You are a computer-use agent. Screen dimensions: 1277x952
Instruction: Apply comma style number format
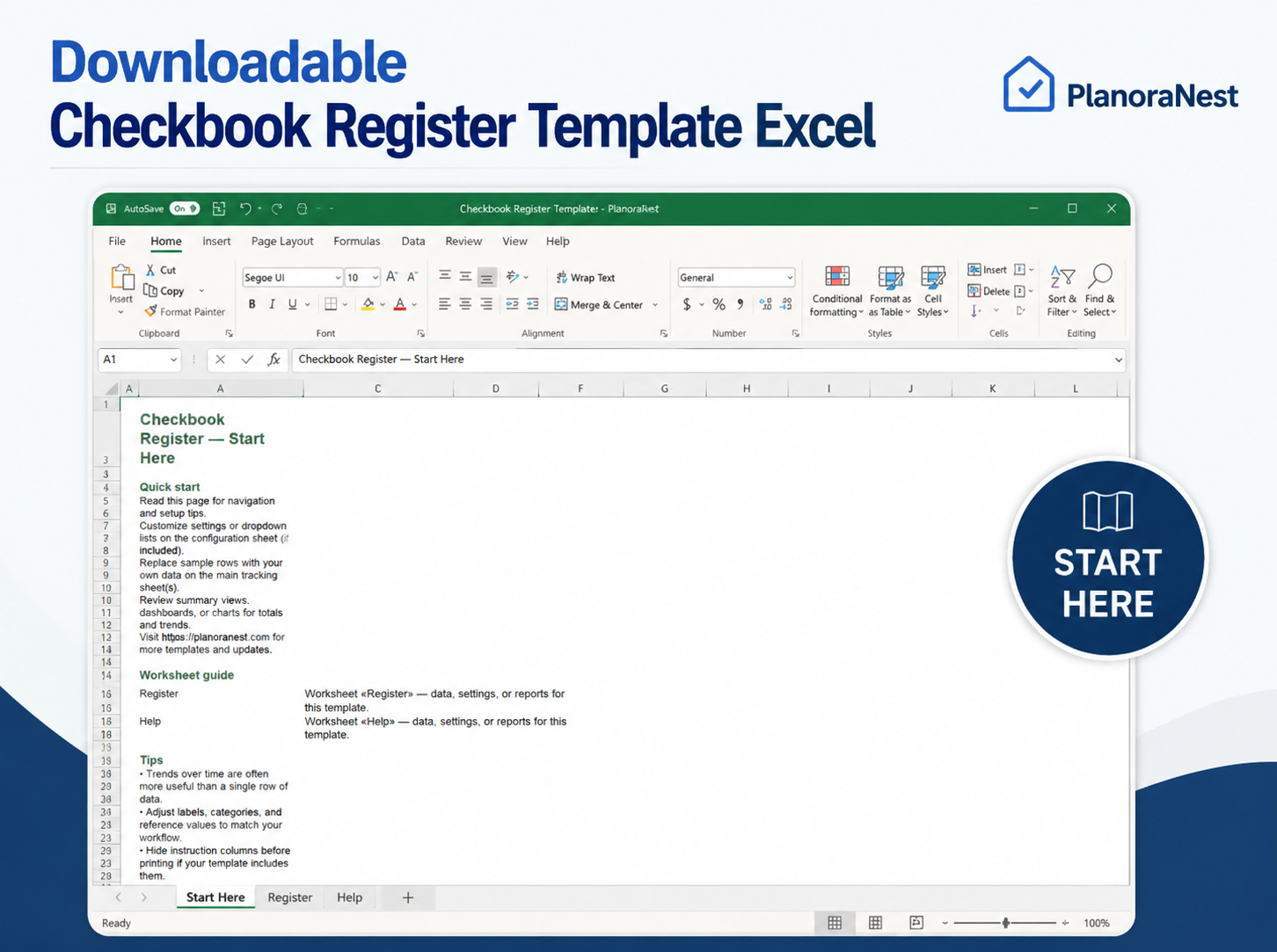(741, 304)
